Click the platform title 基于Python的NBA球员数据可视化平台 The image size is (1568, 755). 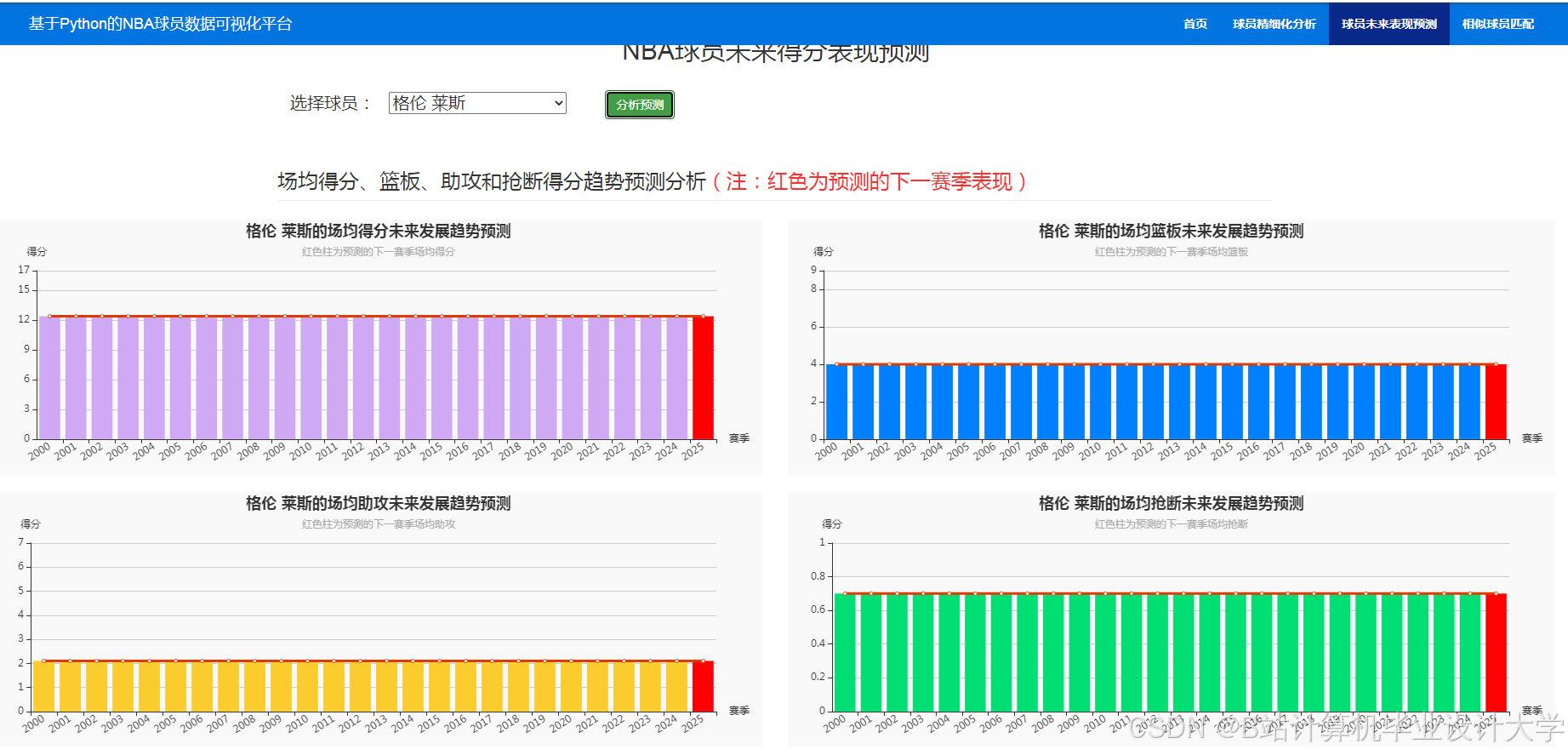[160, 24]
